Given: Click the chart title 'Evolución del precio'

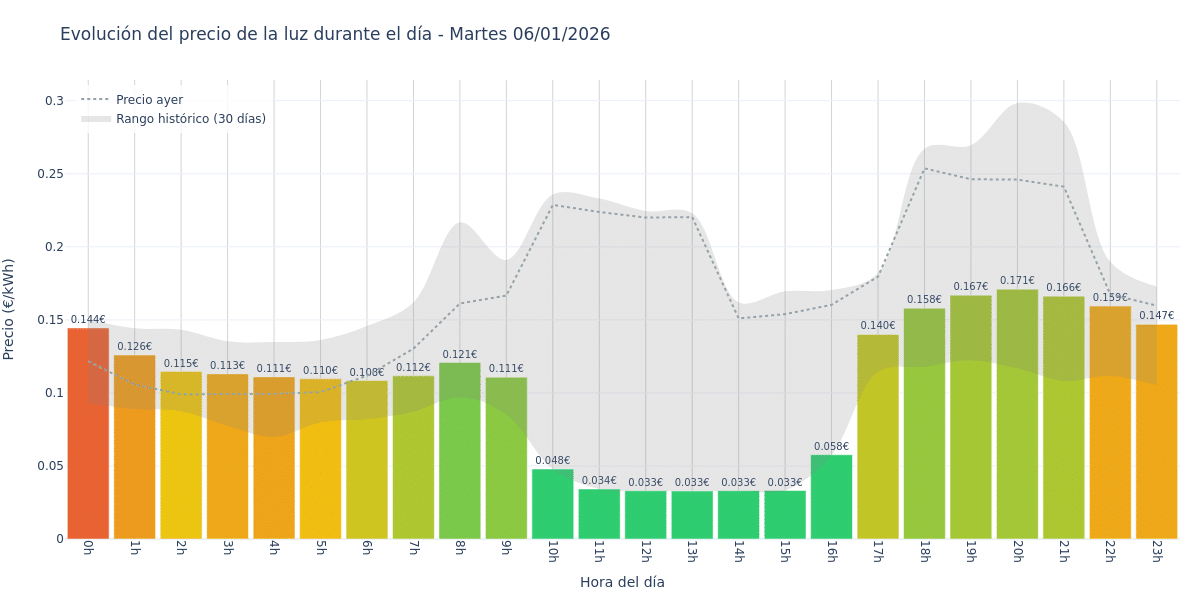Looking at the screenshot, I should click(x=335, y=34).
